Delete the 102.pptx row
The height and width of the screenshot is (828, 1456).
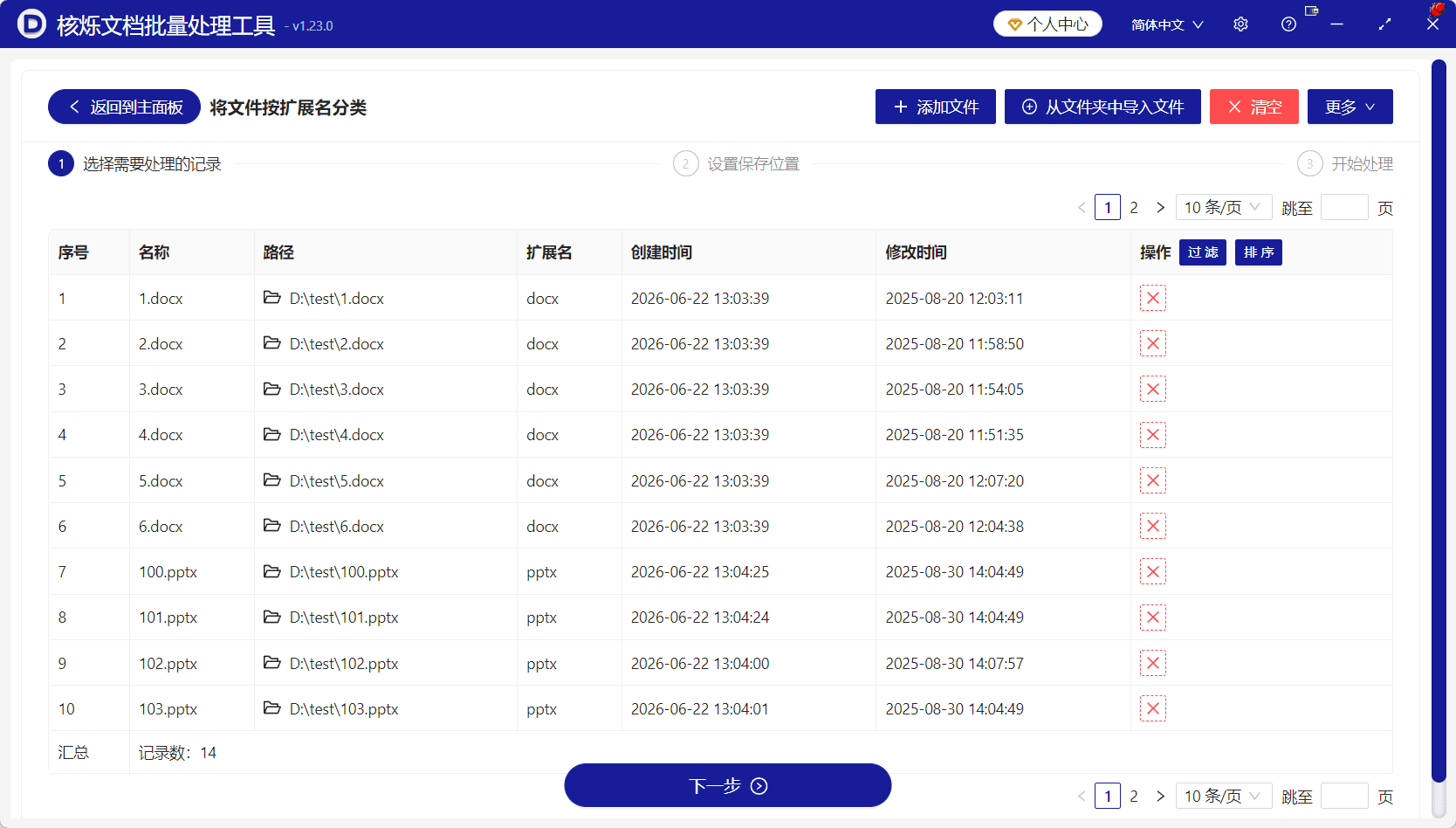pos(1152,663)
